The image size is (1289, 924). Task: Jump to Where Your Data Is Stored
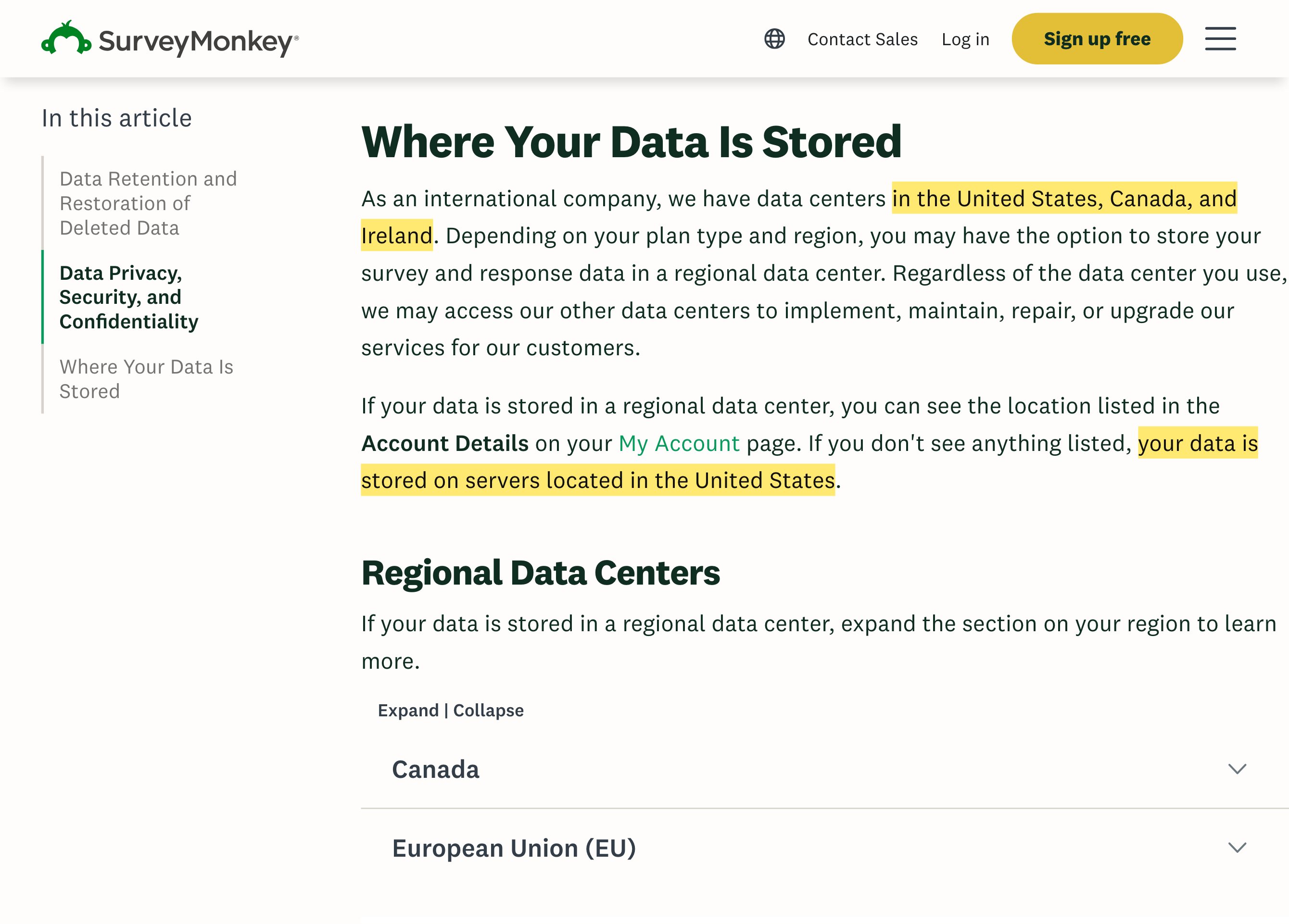coord(146,379)
